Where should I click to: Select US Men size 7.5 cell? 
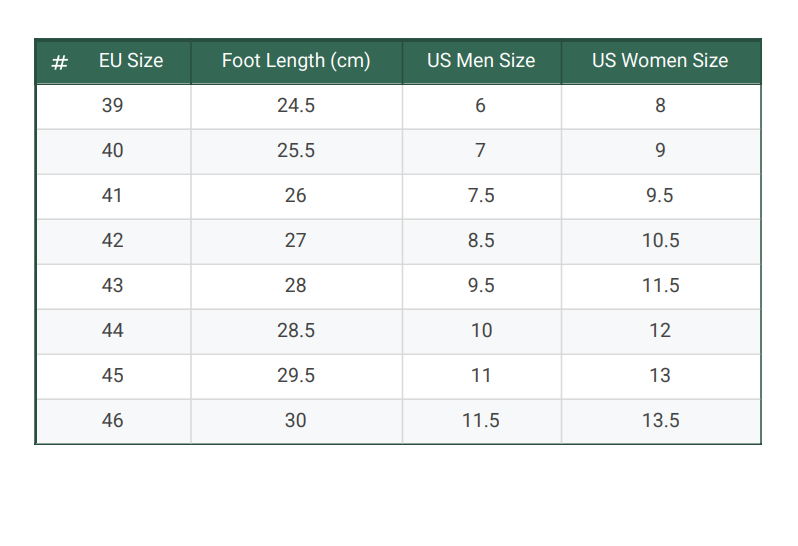pos(481,196)
